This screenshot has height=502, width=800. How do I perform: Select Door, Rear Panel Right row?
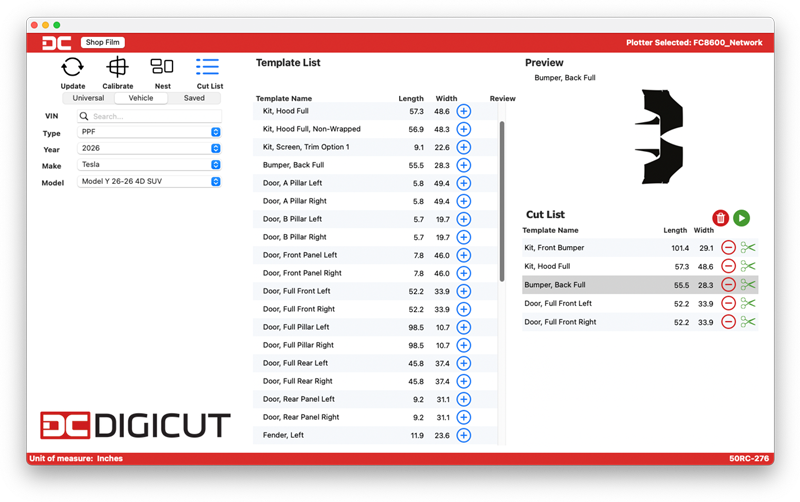[375, 417]
